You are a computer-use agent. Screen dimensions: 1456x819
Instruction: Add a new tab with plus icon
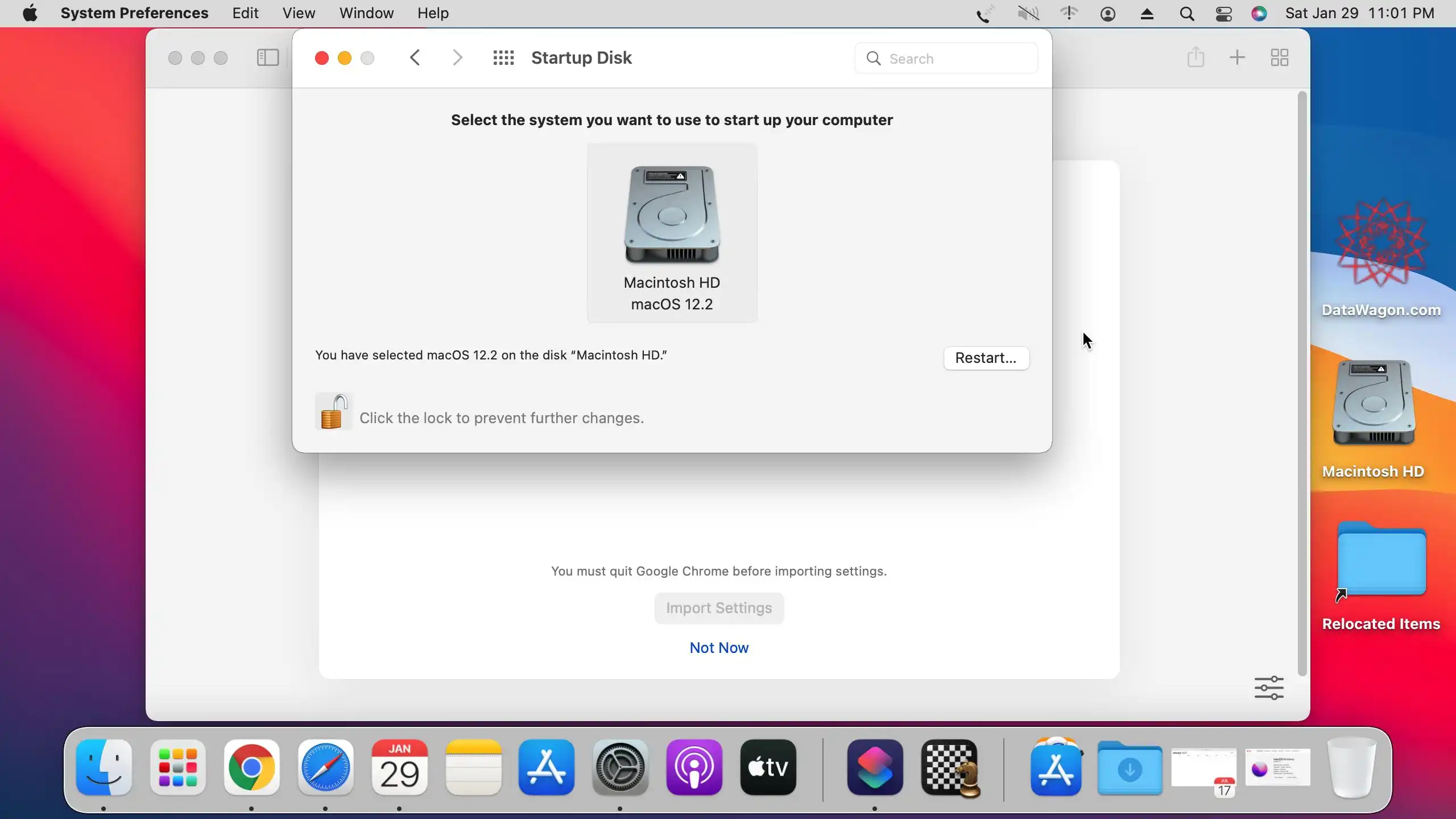click(1237, 57)
